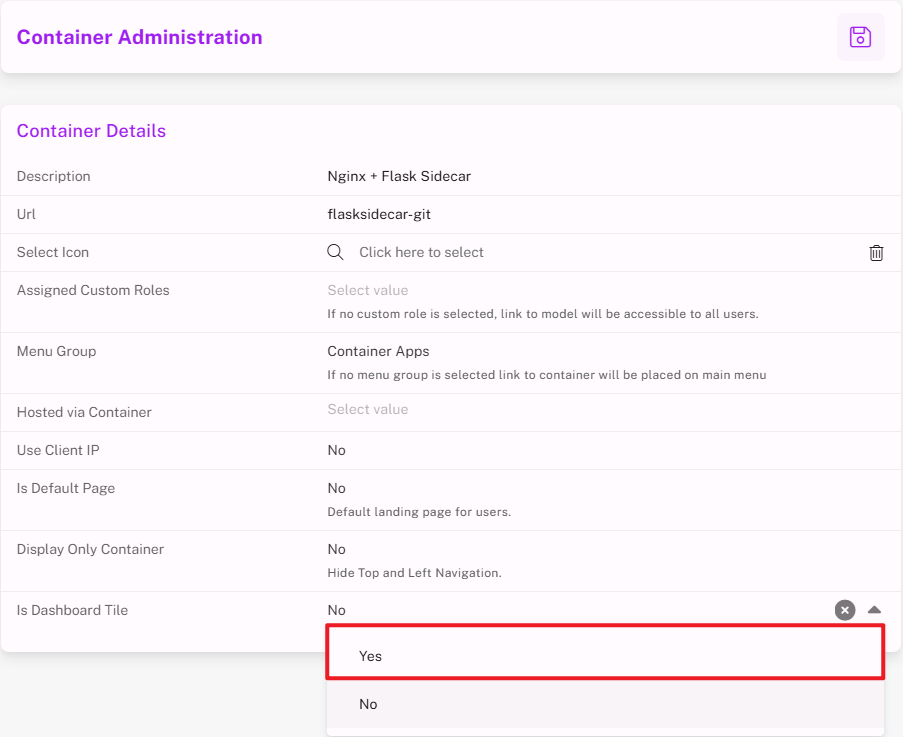Click the trash icon to remove icon
Image resolution: width=903 pixels, height=737 pixels.
[x=876, y=253]
